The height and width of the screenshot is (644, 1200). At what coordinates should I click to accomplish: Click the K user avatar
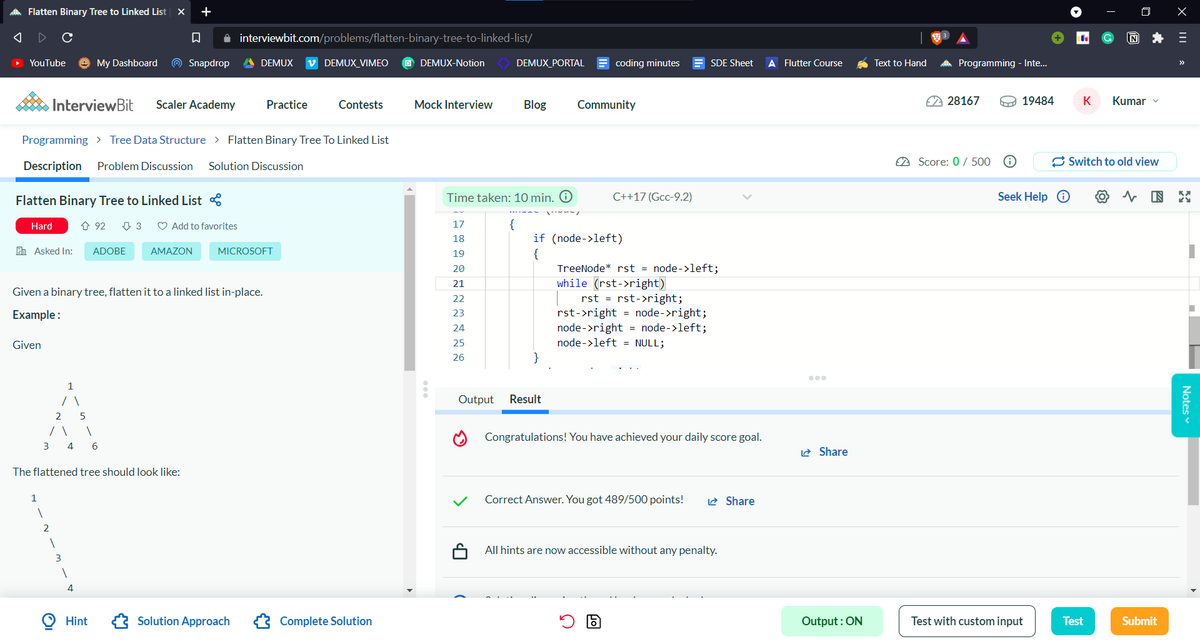[1087, 101]
